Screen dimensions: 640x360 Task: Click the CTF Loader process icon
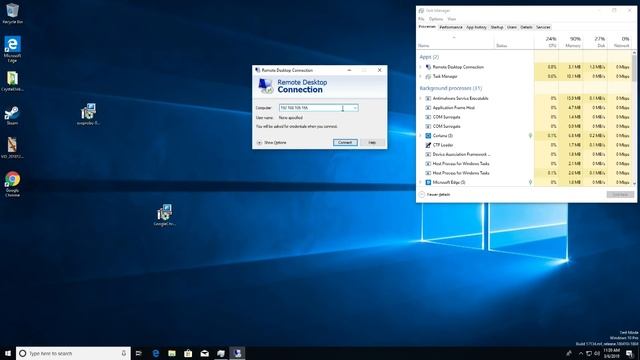(x=428, y=145)
